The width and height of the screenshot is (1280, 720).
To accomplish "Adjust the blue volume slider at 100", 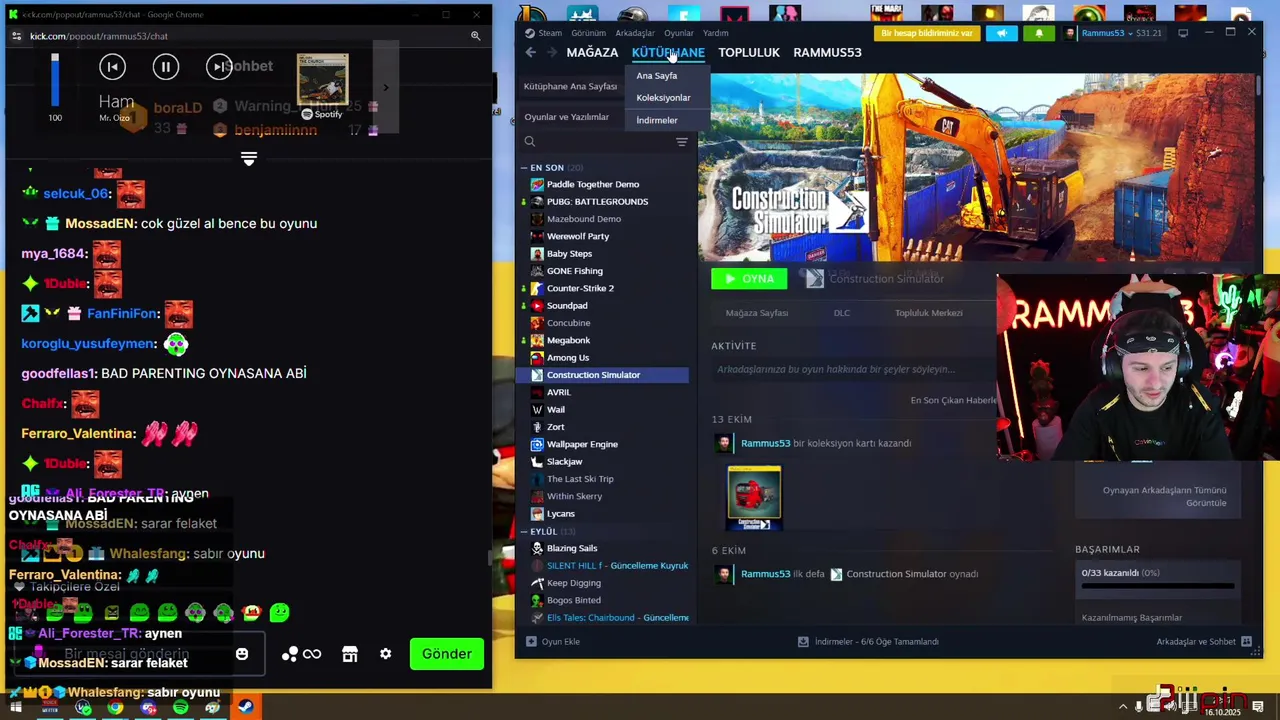I will tap(55, 80).
